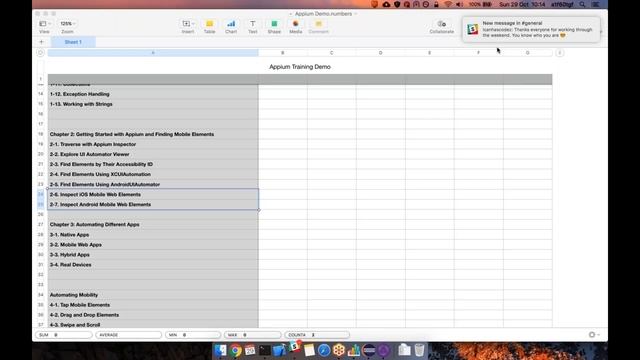Image resolution: width=640 pixels, height=360 pixels.
Task: Select cell '2-2. Explore UI Automator Viewer'
Action: [x=153, y=154]
